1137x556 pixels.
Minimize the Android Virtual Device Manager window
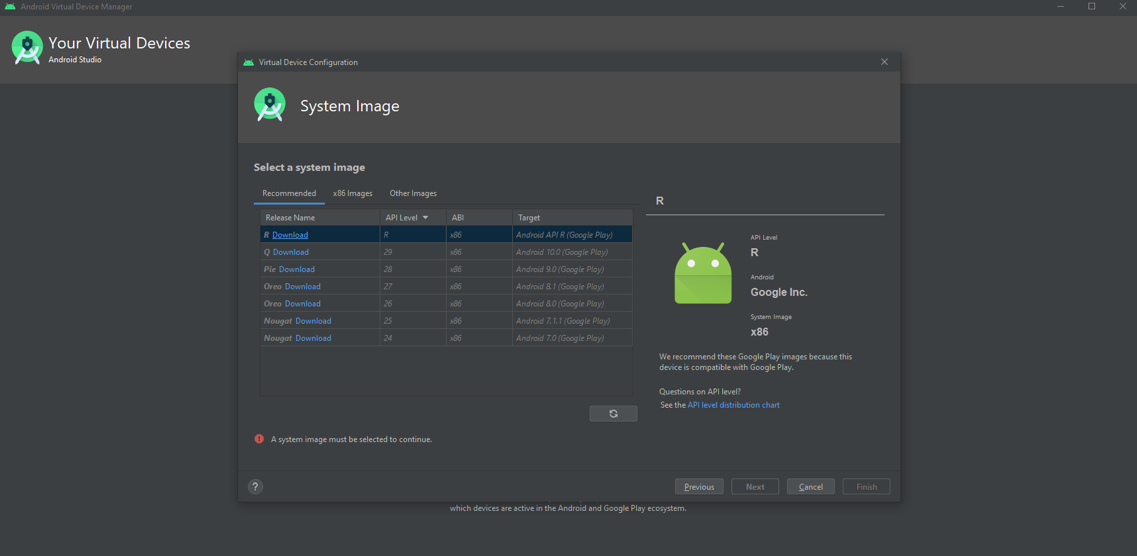(1062, 7)
